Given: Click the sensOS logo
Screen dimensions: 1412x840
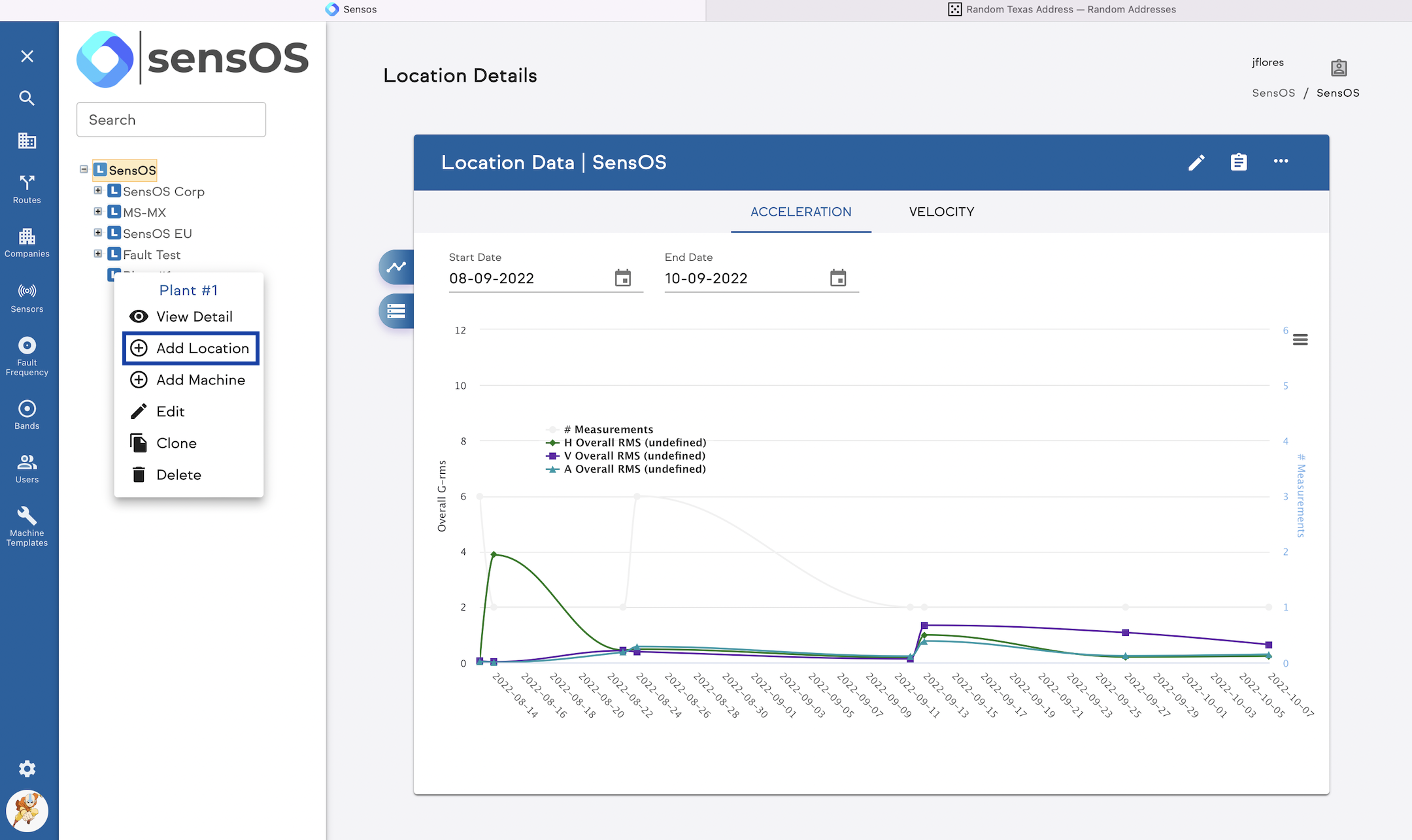Looking at the screenshot, I should click(192, 59).
